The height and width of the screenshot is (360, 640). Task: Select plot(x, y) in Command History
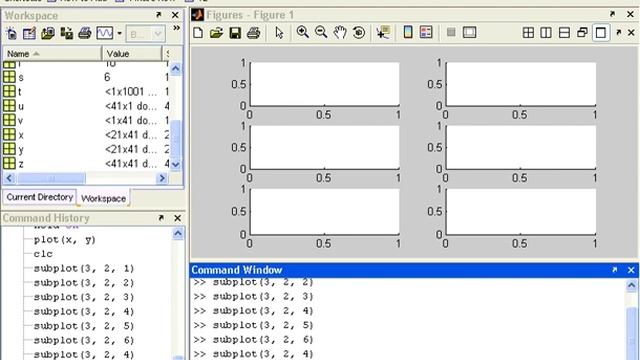64,240
